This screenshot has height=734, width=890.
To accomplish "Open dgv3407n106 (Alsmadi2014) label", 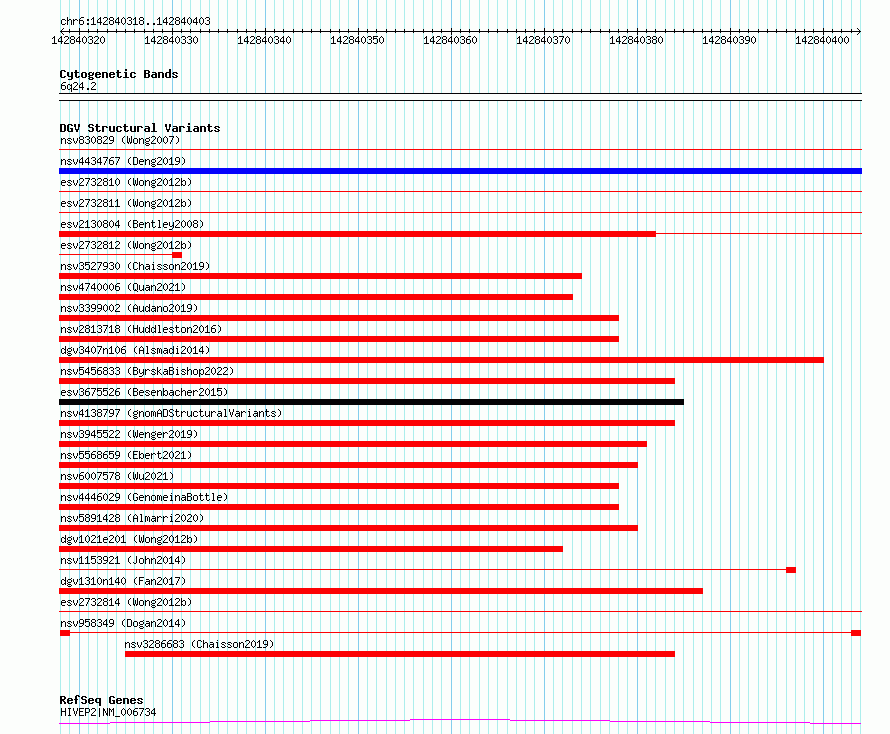I will [135, 350].
